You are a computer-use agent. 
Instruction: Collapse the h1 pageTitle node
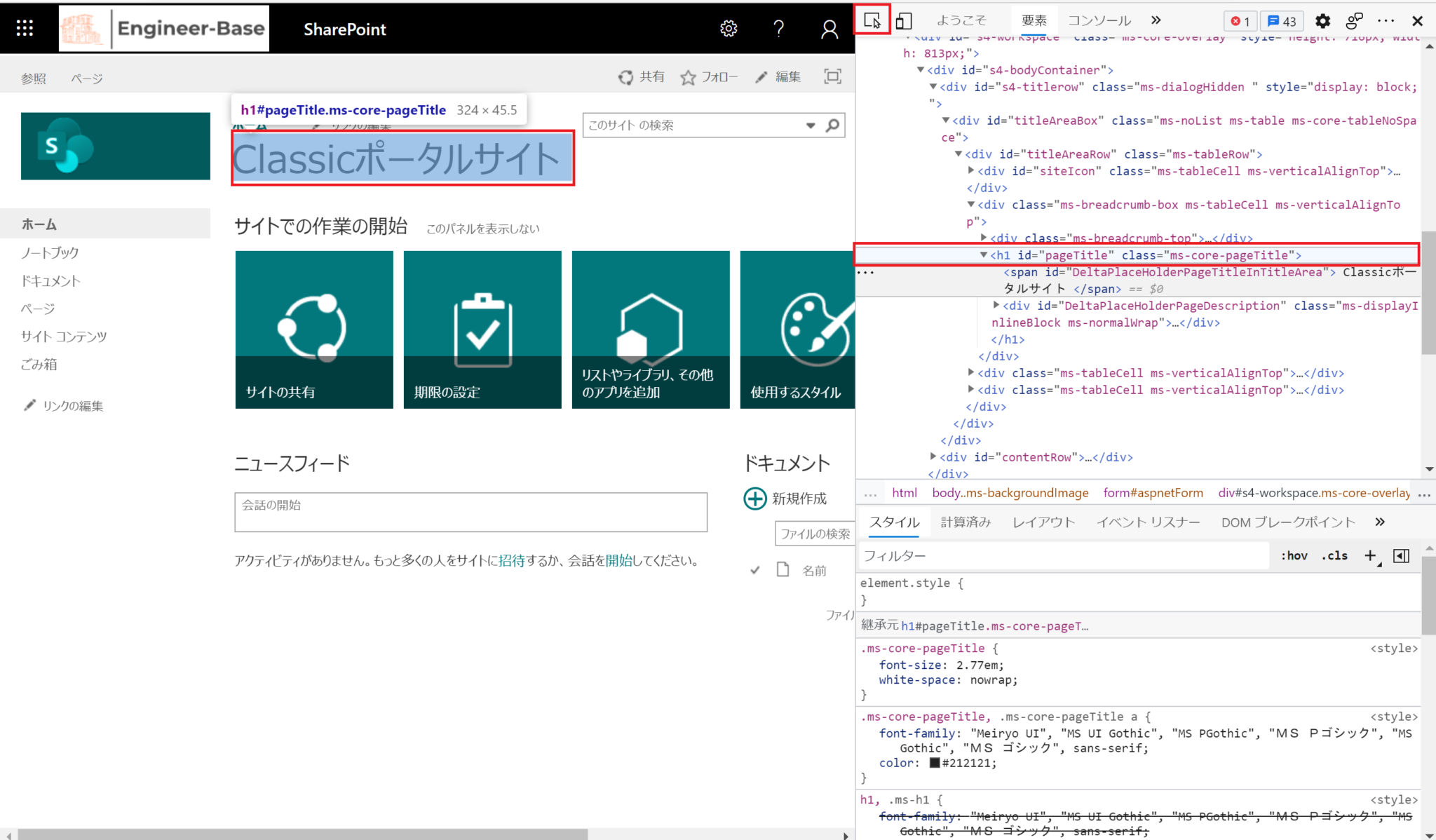[x=984, y=255]
